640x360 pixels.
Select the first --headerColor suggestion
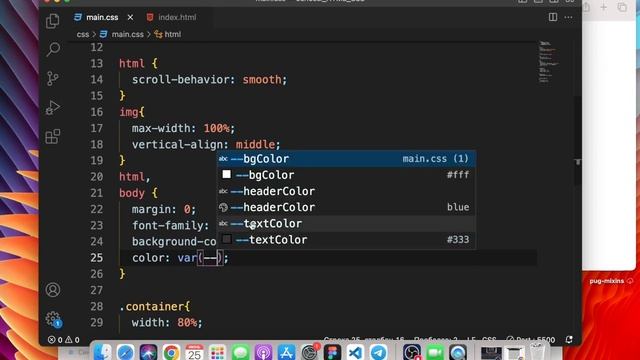click(346, 191)
